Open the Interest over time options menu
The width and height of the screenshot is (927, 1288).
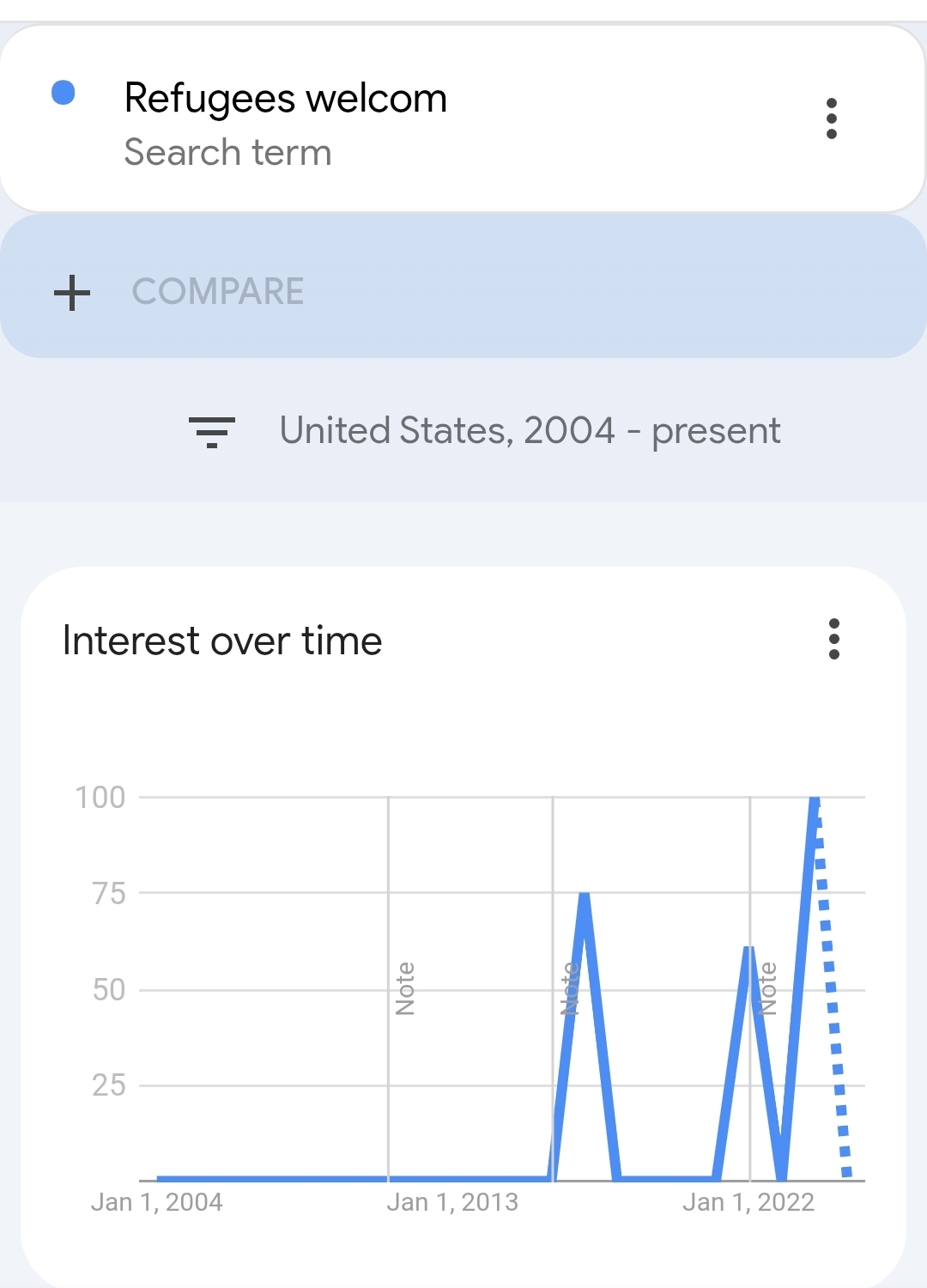(833, 639)
